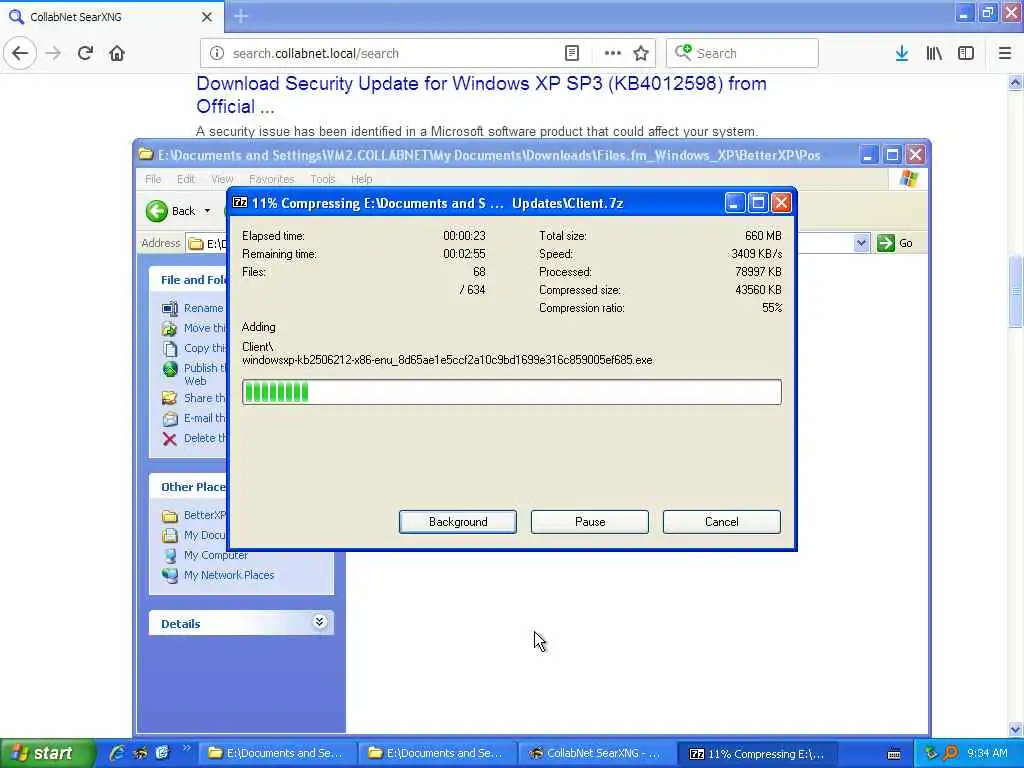Click the E-mail this file icon
The height and width of the screenshot is (768, 1024).
[170, 419]
